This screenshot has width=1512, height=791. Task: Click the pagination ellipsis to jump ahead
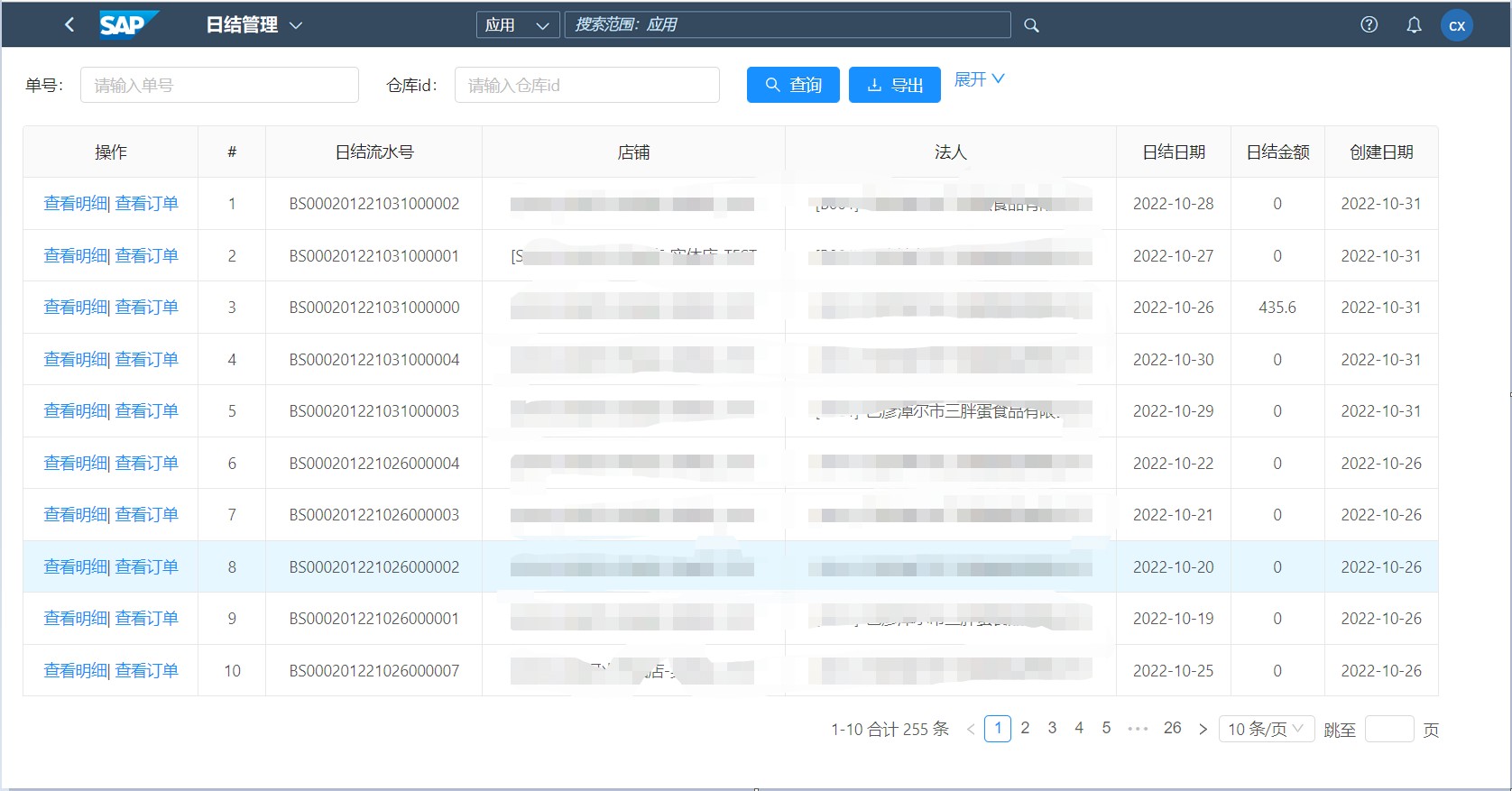pos(1138,729)
